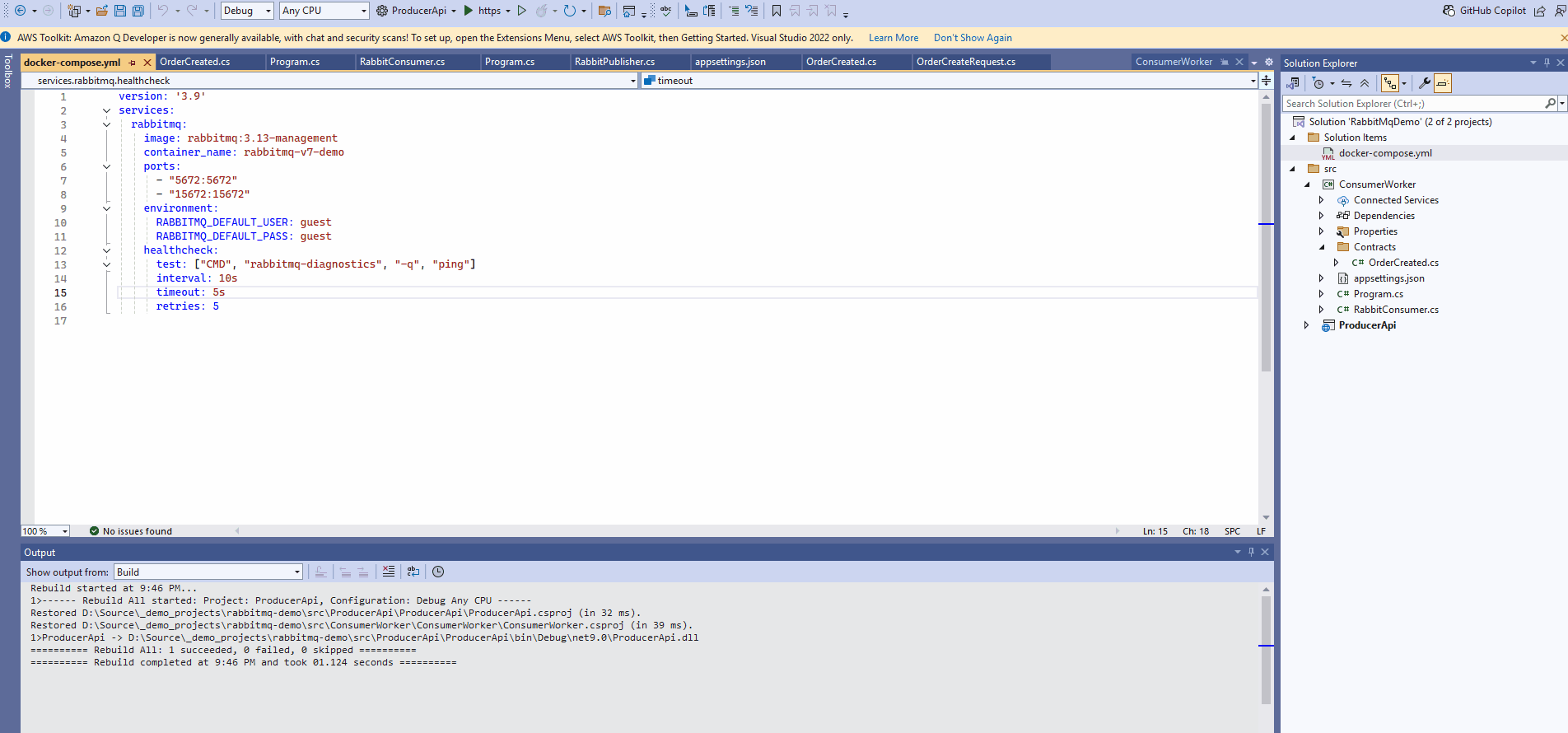Switch to the appsettings.json tab
This screenshot has height=733, width=1568.
pyautogui.click(x=730, y=62)
